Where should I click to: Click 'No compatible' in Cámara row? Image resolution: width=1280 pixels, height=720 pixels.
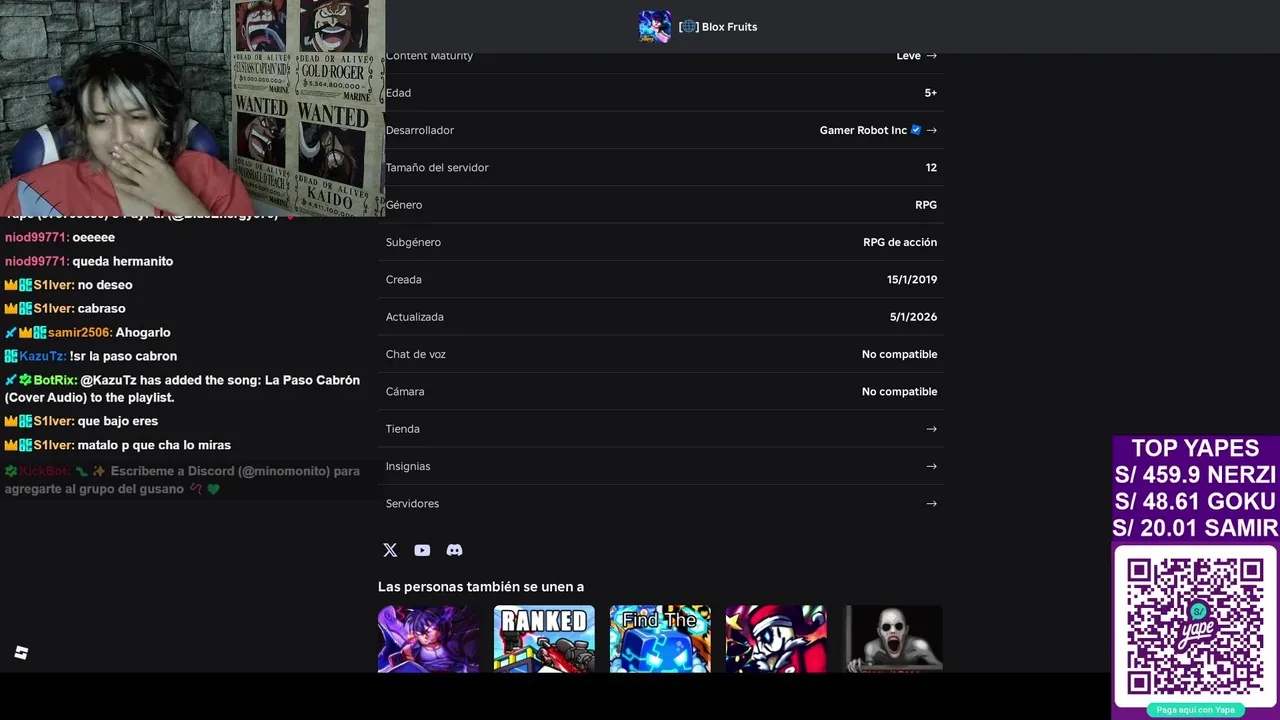click(899, 392)
